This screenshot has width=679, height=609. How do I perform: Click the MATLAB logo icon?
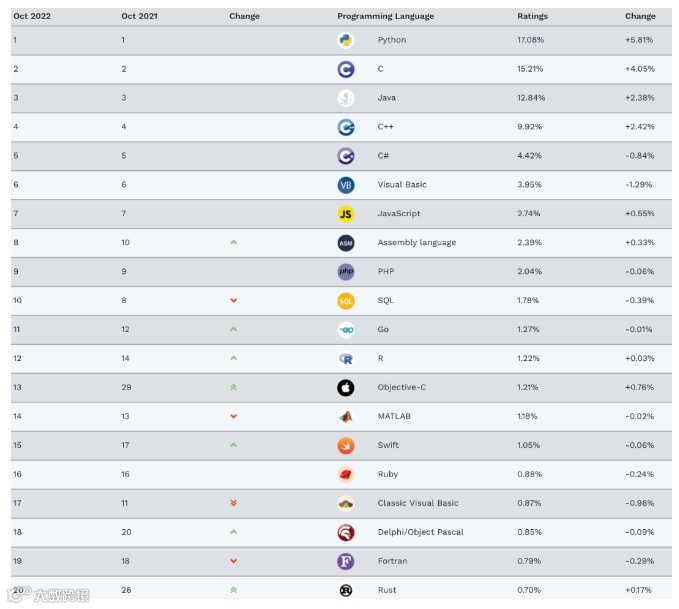point(346,417)
